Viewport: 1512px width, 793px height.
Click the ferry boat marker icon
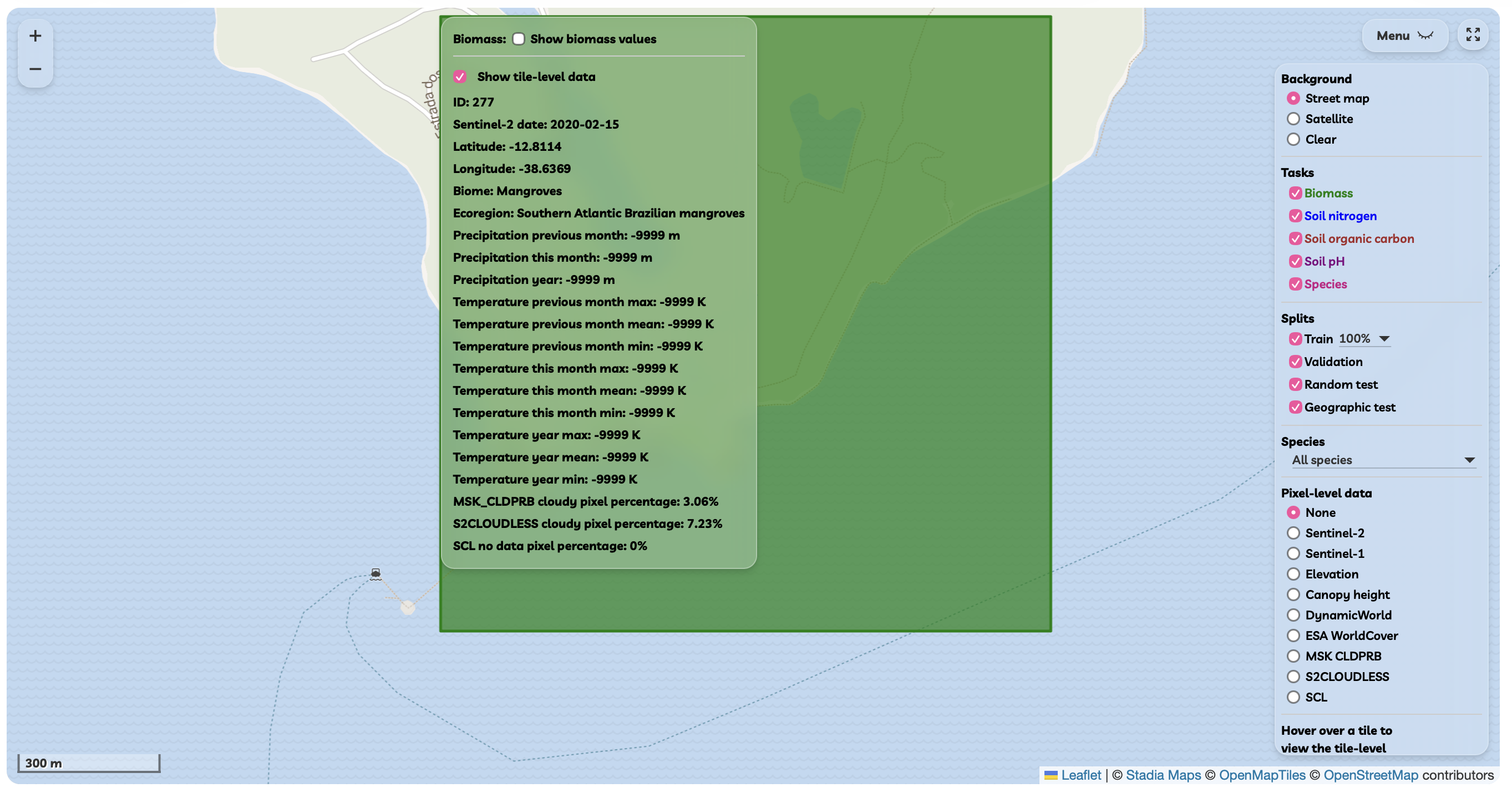click(x=376, y=573)
